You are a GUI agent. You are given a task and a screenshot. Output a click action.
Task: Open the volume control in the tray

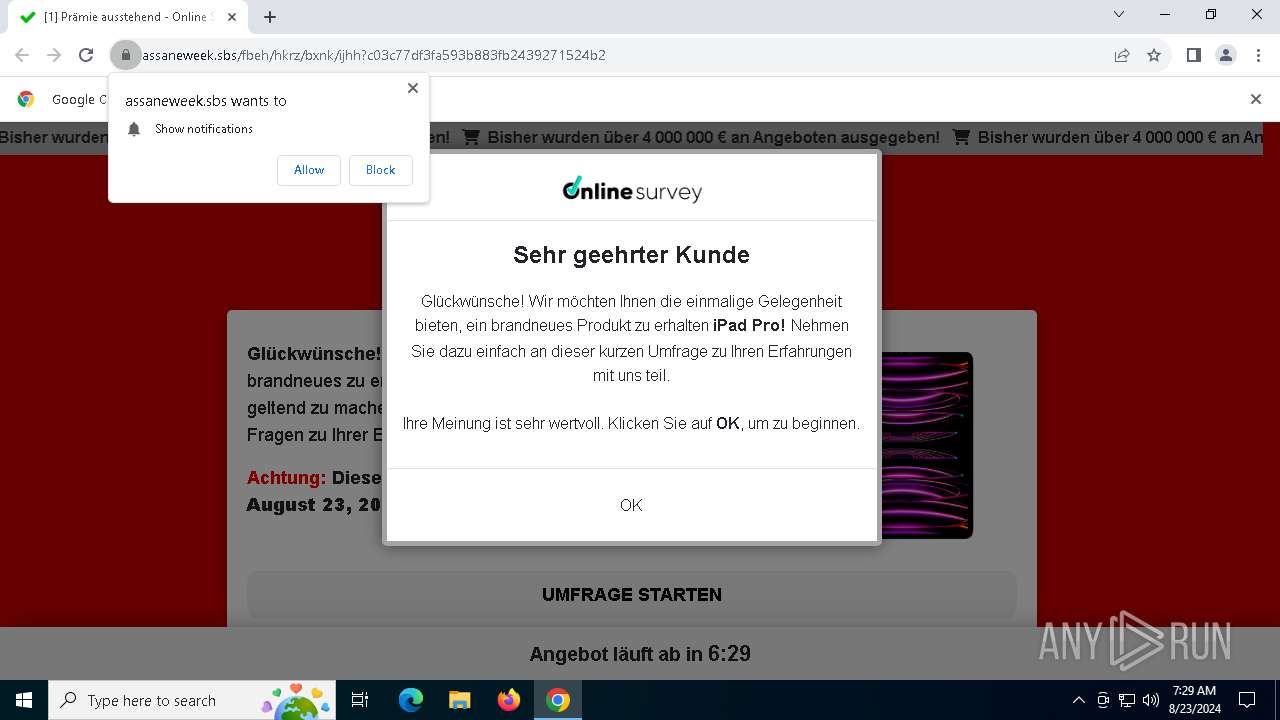tap(1150, 700)
